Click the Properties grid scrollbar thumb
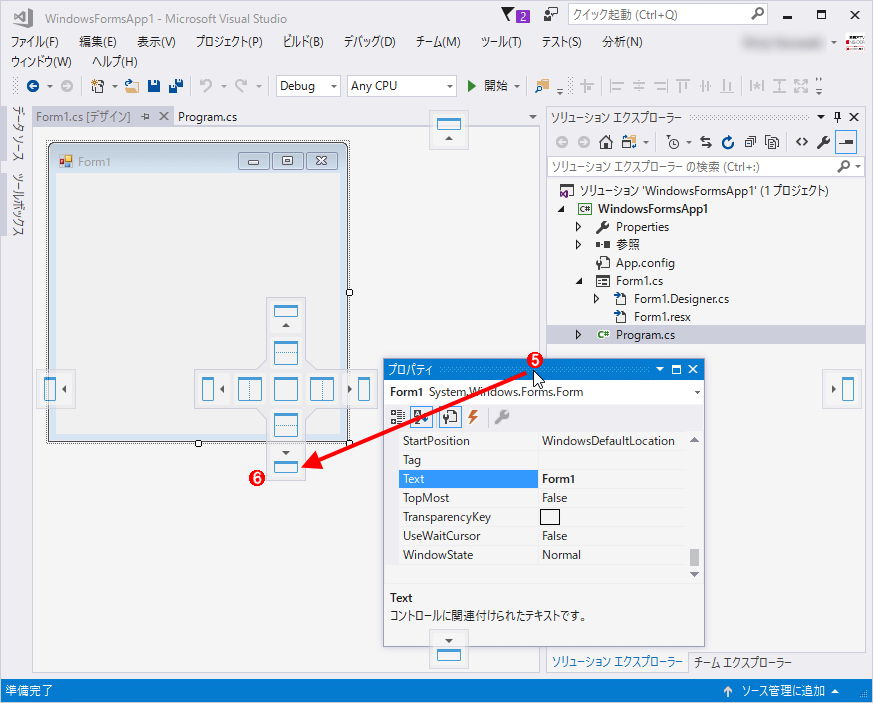873x703 pixels. [694, 557]
